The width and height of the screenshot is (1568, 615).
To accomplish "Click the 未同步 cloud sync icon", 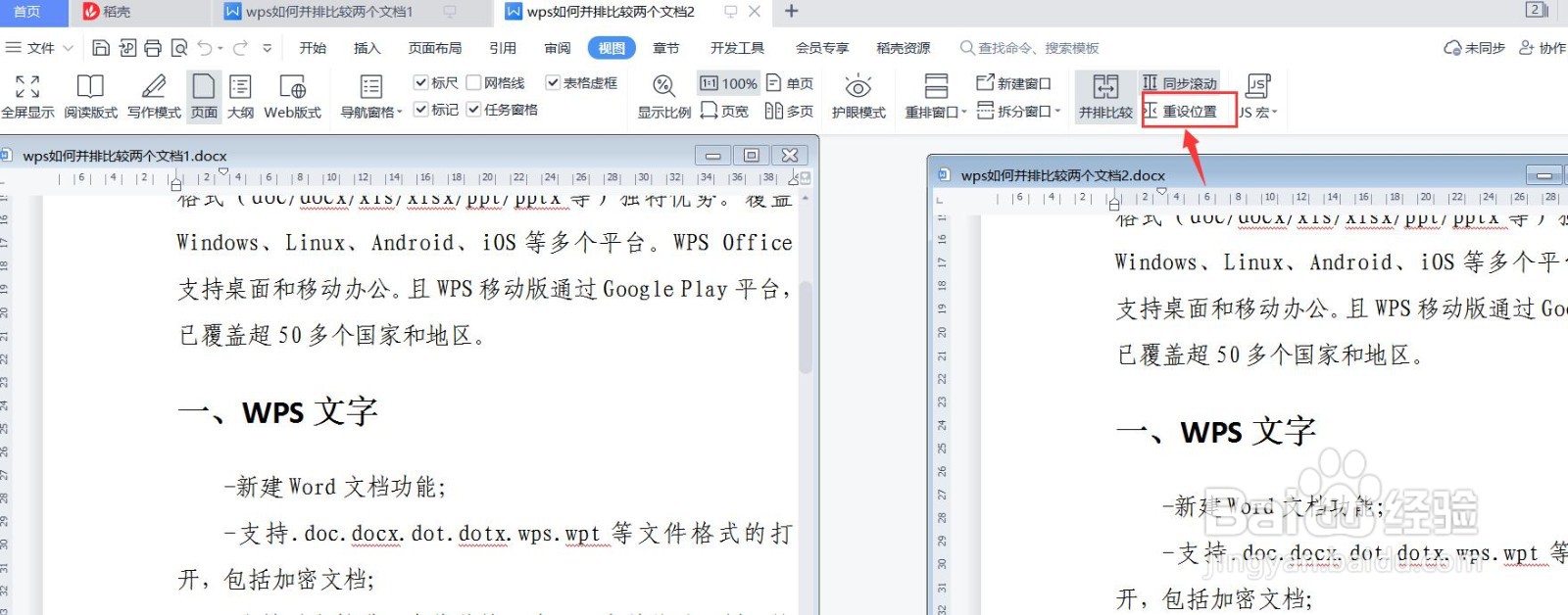I will click(x=1474, y=47).
